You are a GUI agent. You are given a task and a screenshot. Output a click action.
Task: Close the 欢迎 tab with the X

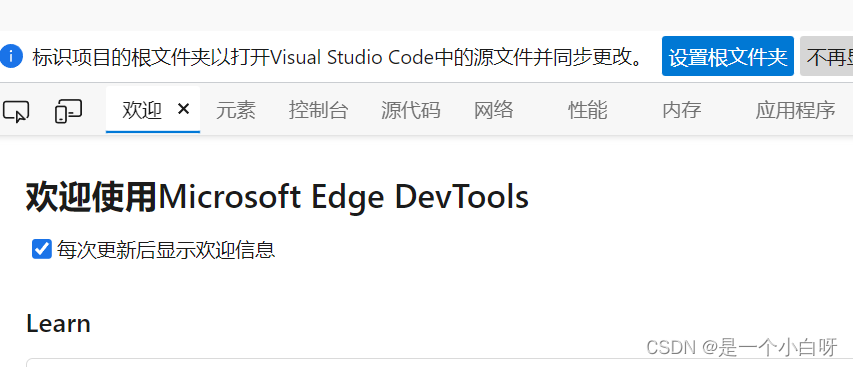tap(183, 109)
